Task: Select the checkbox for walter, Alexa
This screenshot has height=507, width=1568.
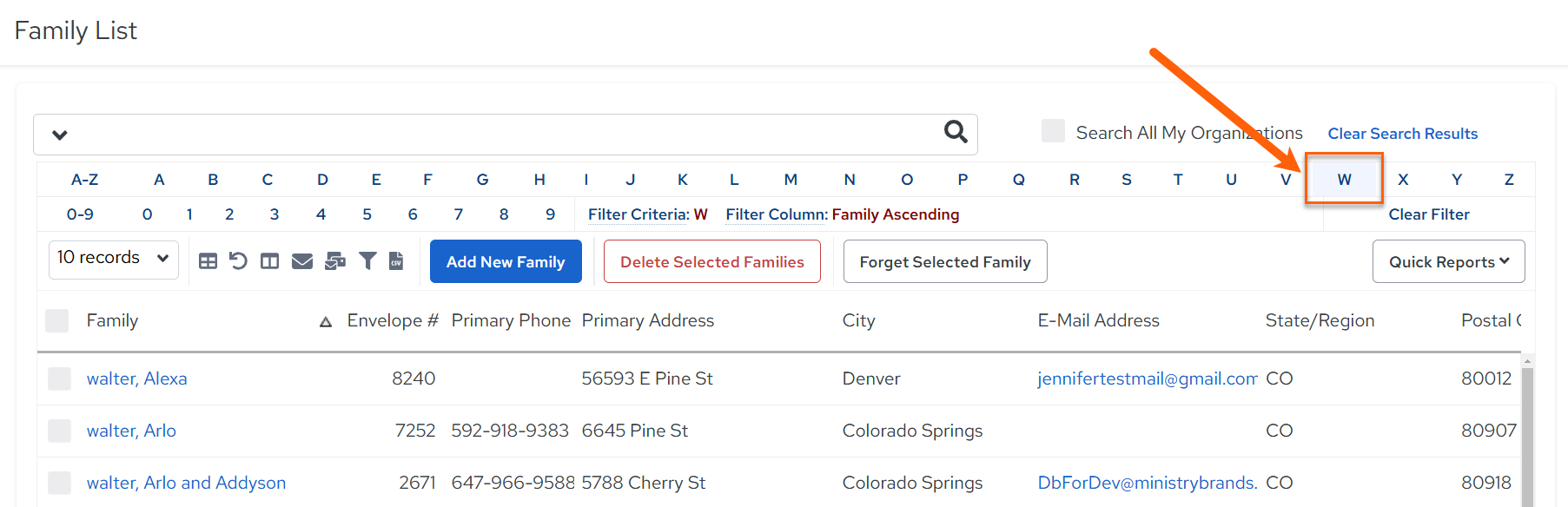Action: [x=59, y=379]
